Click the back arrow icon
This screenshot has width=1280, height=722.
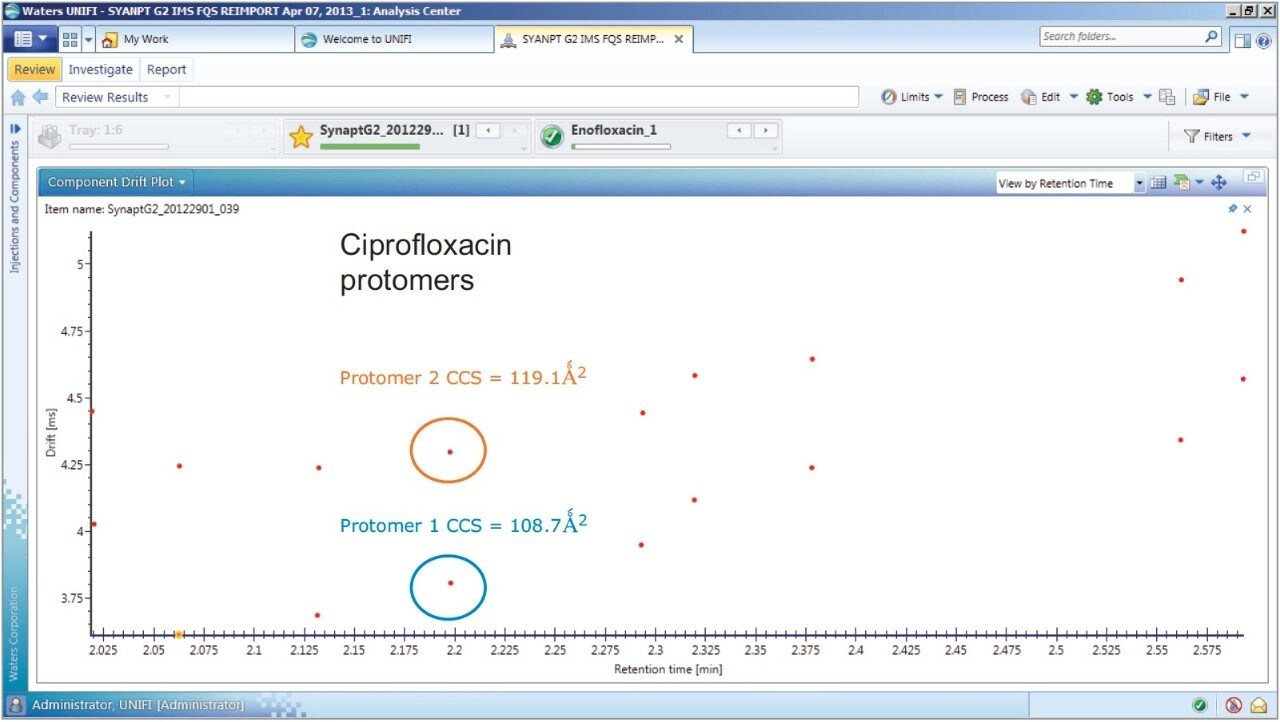(x=41, y=97)
